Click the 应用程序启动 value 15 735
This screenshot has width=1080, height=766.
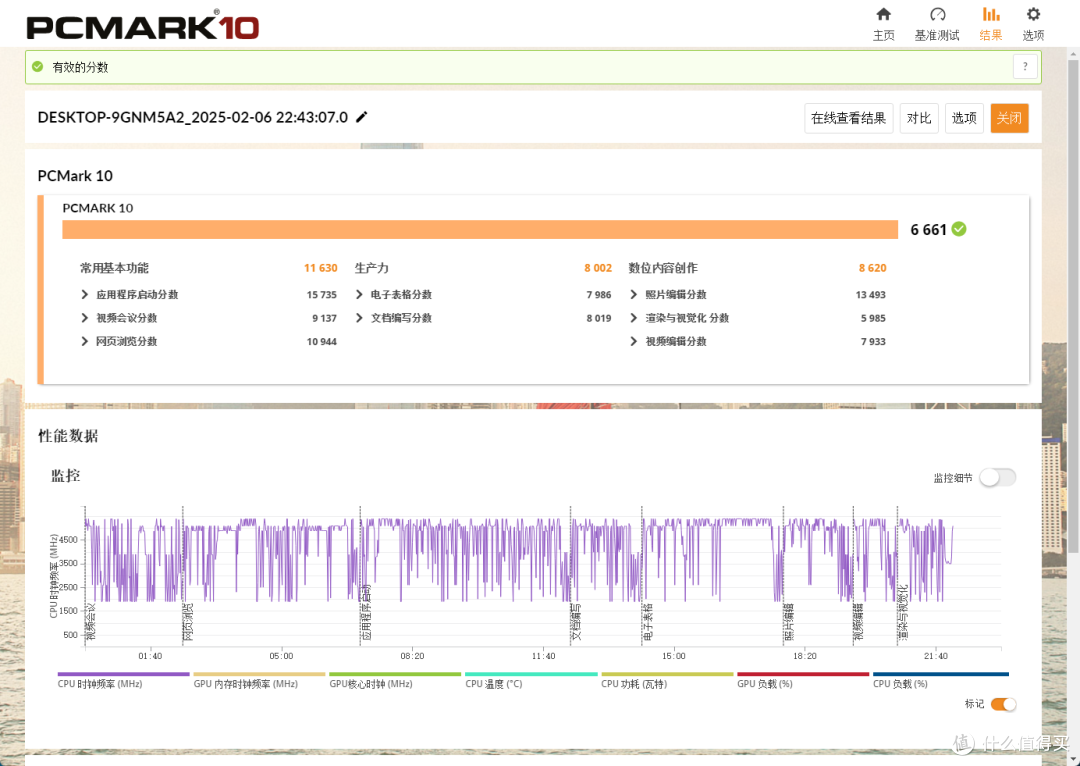coord(322,295)
